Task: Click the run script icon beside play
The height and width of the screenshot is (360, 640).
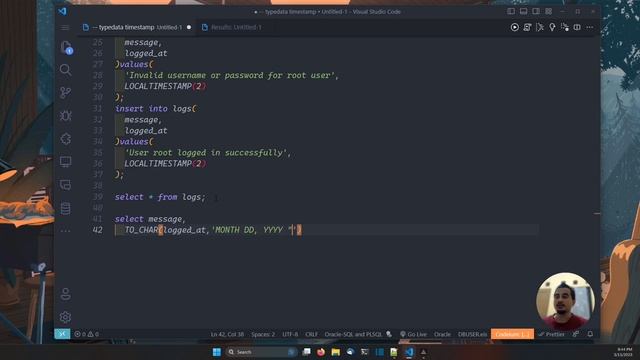Action: coord(527,27)
